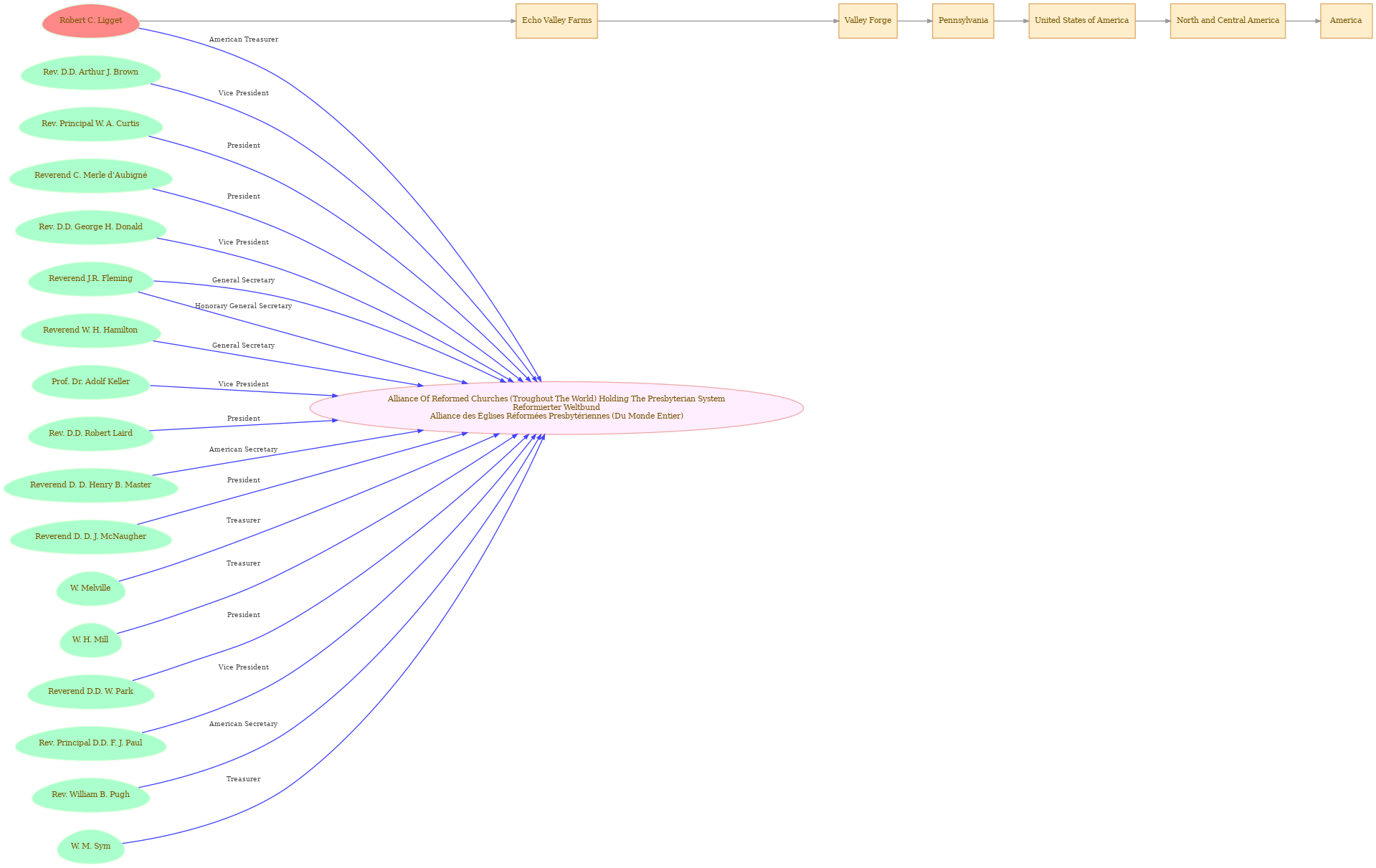Select the Rev. William B. Pugh node
Viewport: 1376px width, 868px height.
[91, 795]
